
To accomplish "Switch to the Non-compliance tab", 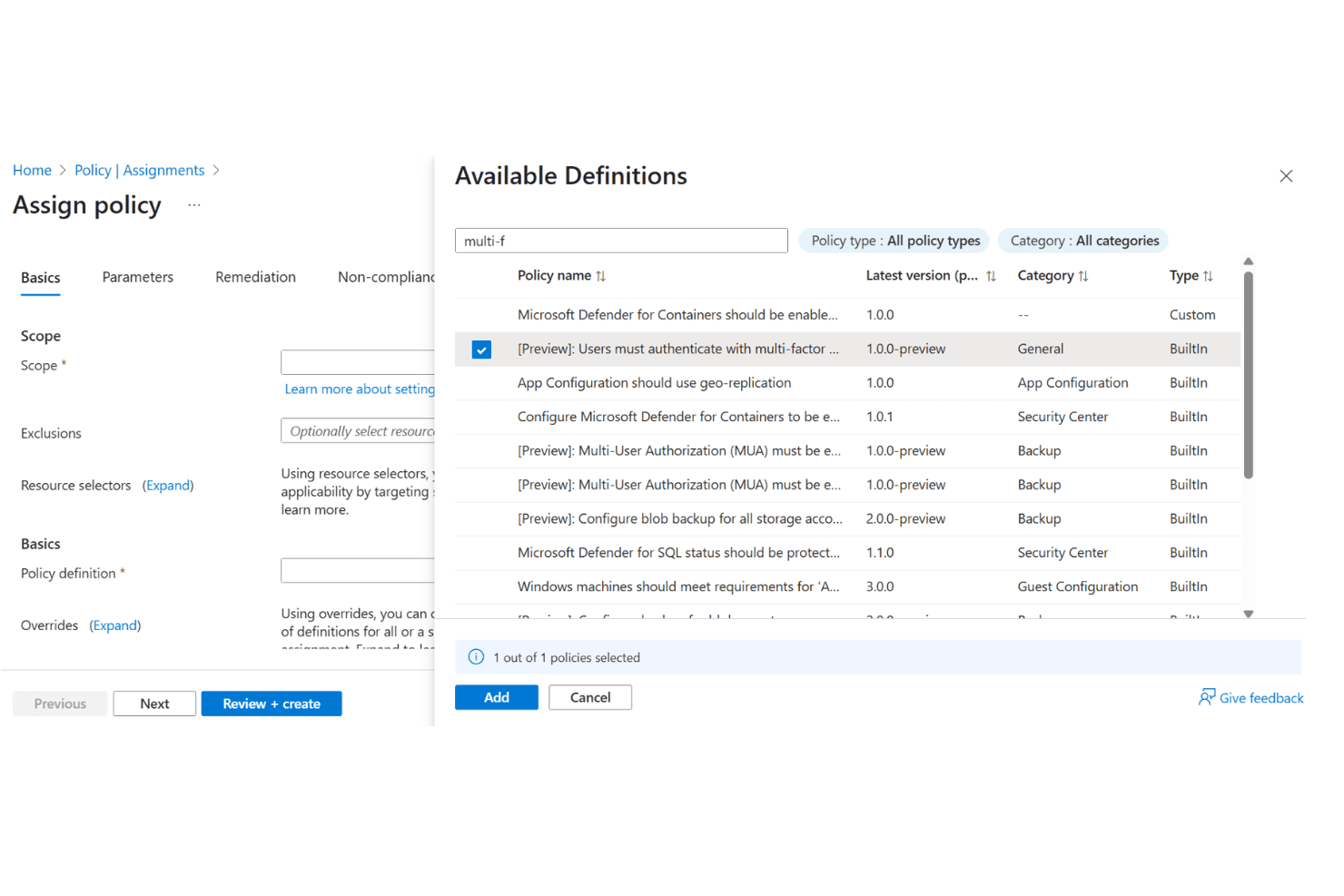I will [x=386, y=277].
